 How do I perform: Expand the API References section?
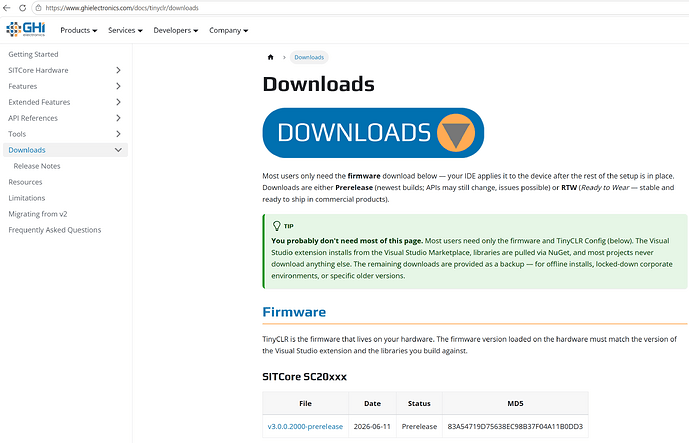(x=118, y=118)
